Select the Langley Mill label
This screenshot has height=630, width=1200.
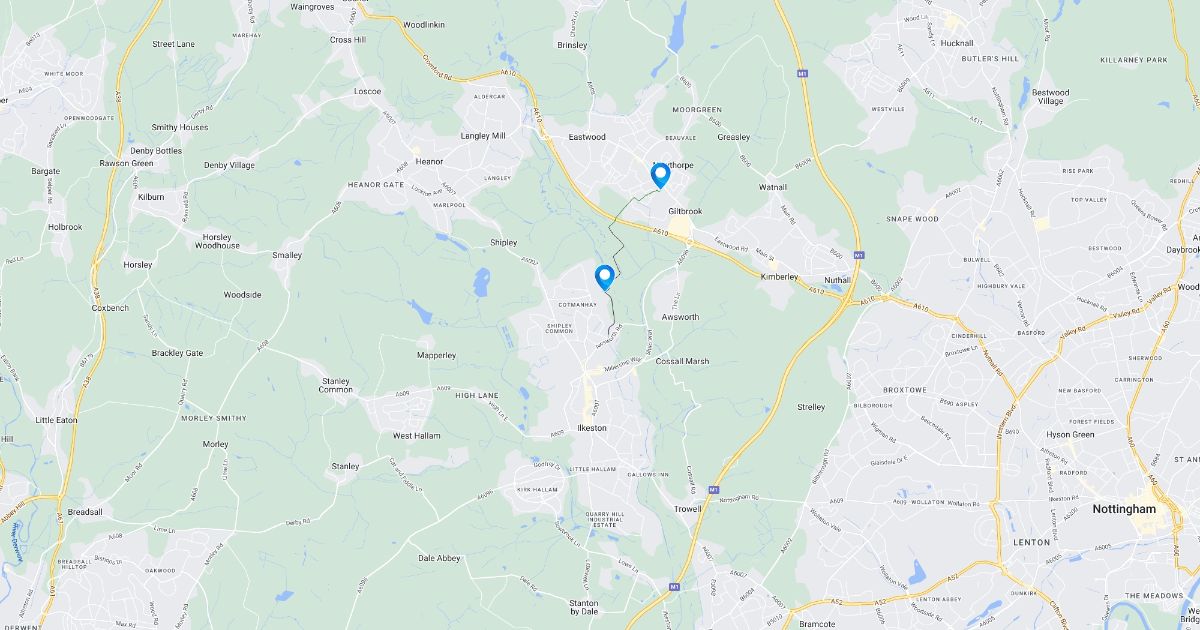coord(483,135)
